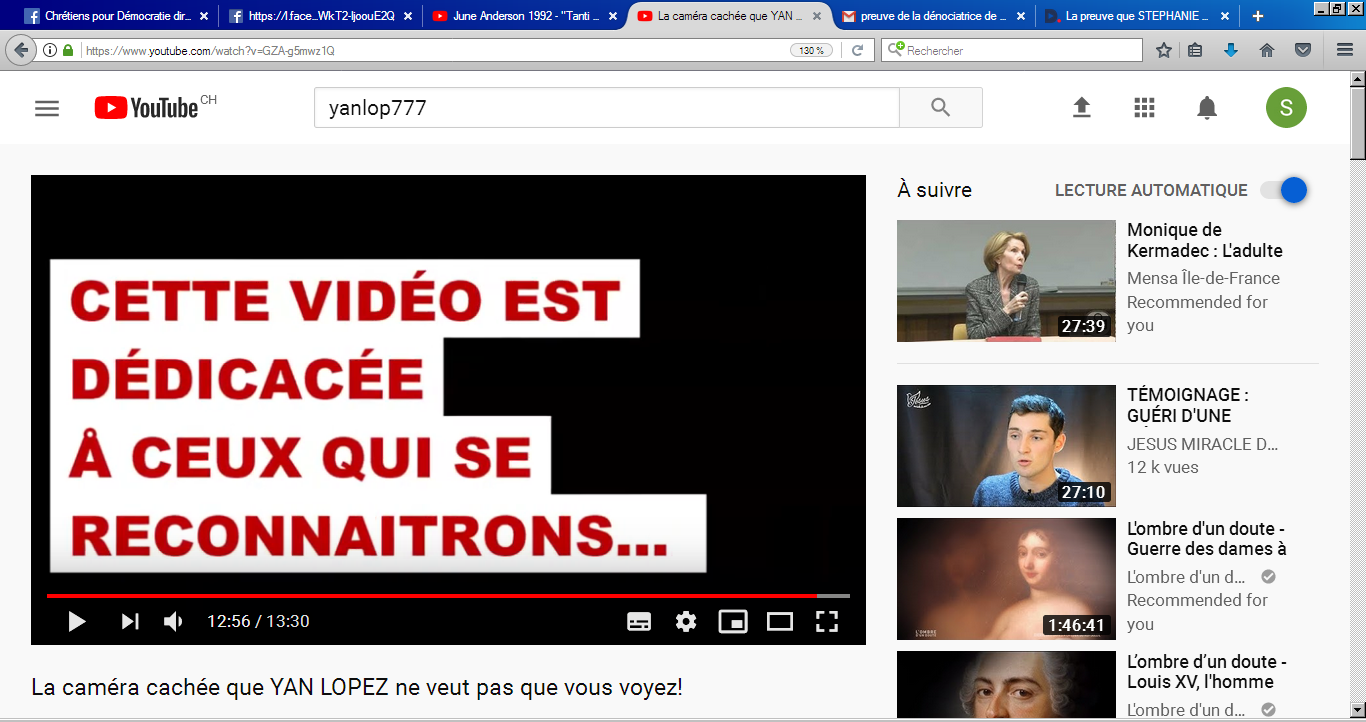
Task: Switch to theater mode
Action: click(780, 622)
